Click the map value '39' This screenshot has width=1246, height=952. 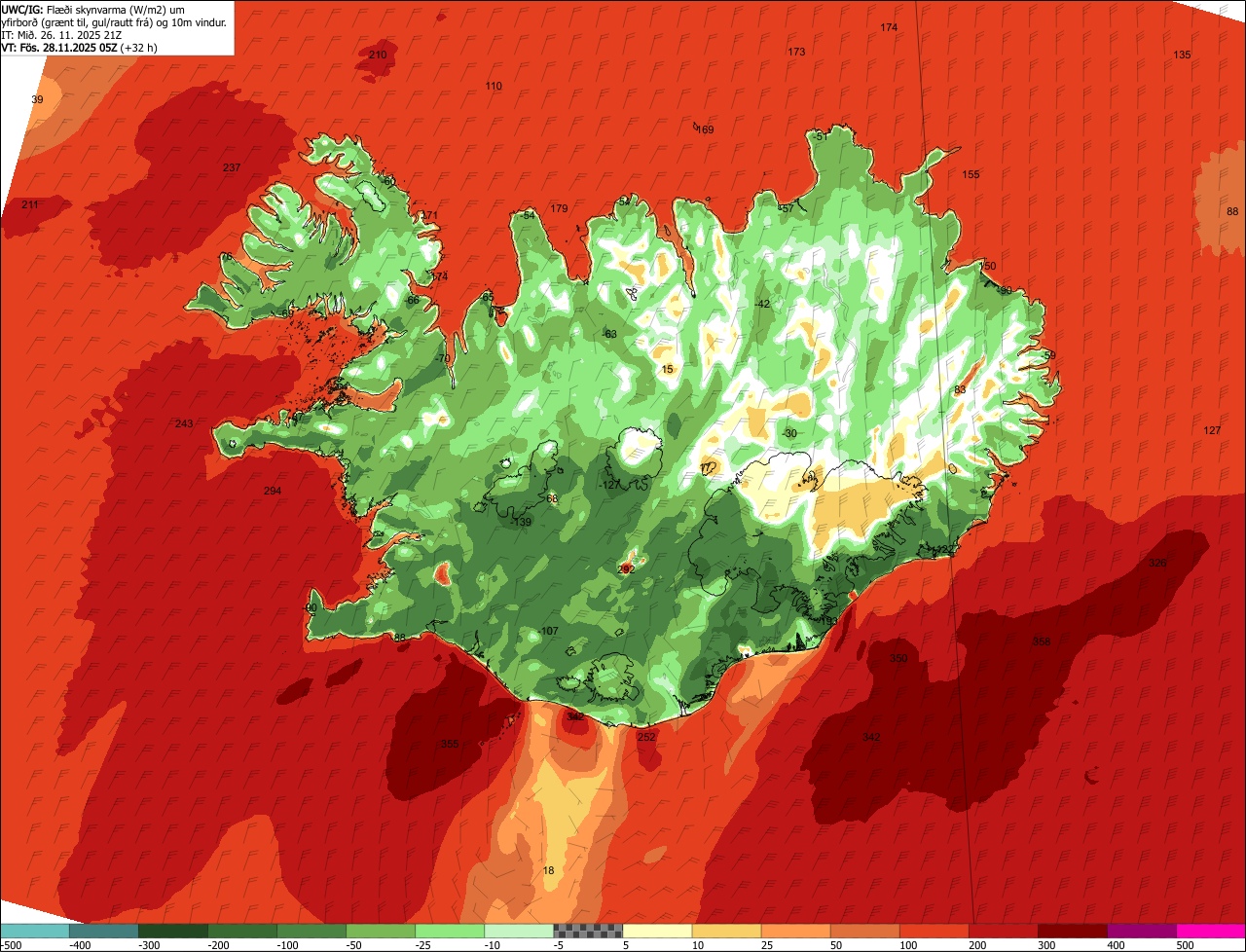coord(37,100)
